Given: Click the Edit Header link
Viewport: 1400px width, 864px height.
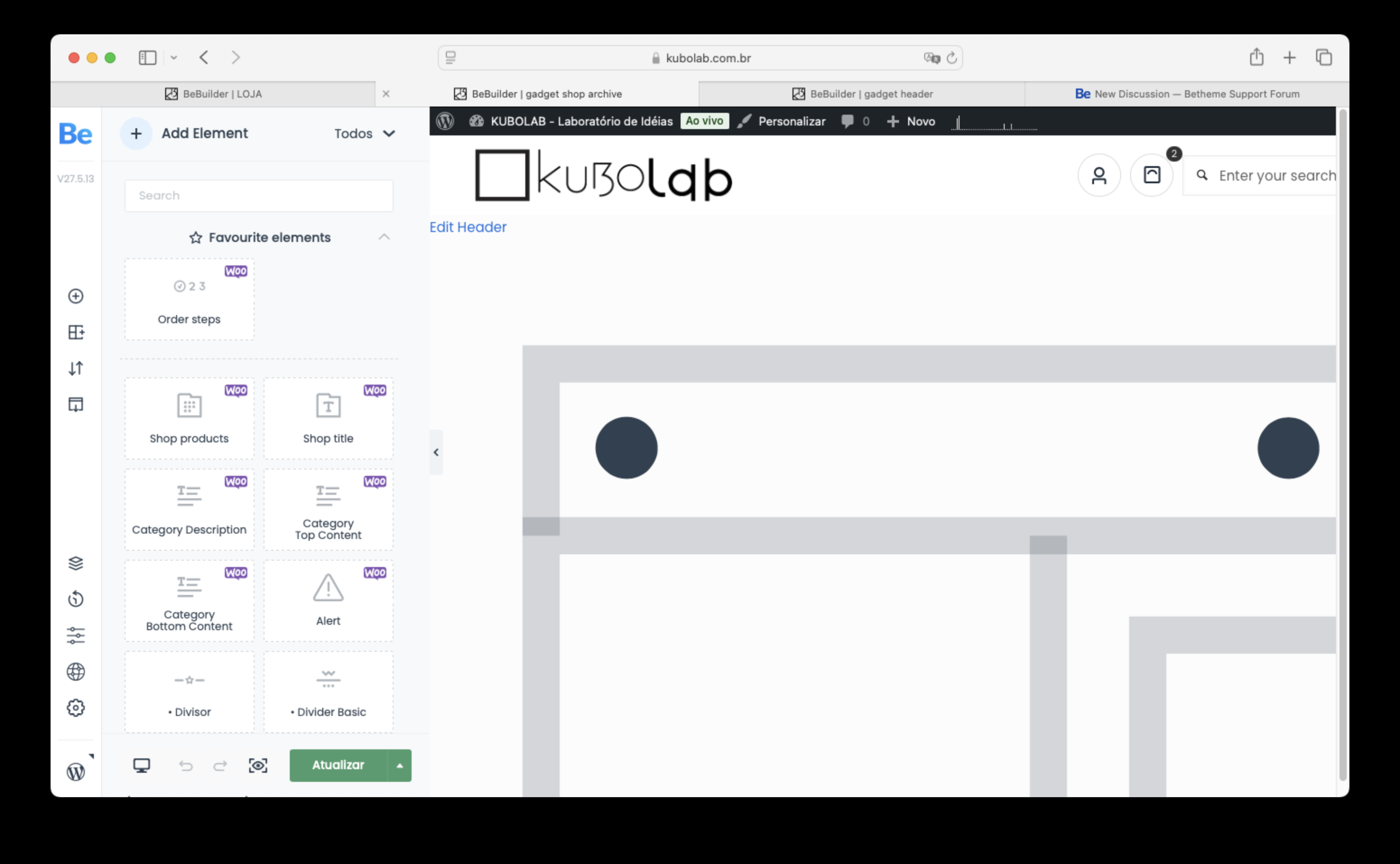Looking at the screenshot, I should 468,228.
